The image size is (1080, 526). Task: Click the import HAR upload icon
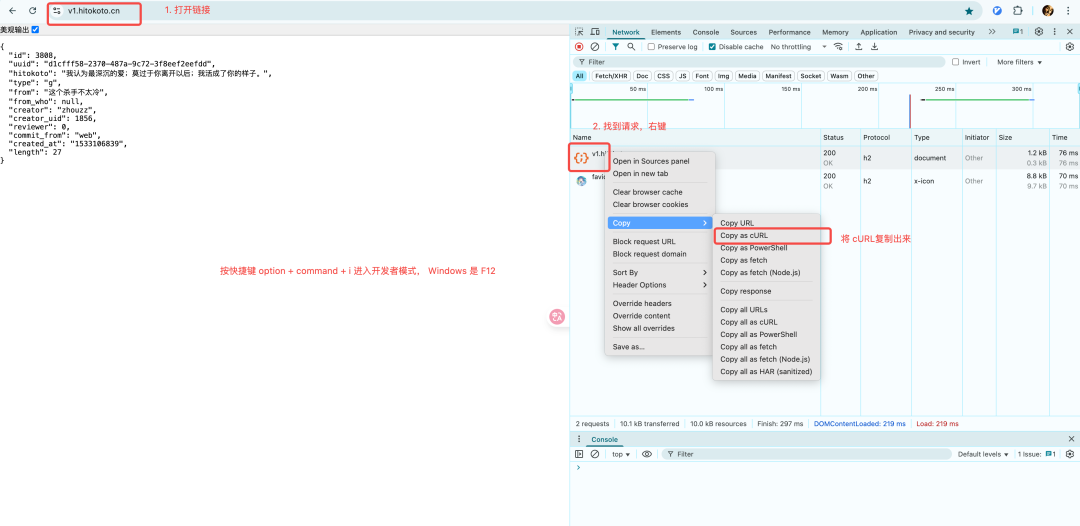(858, 47)
